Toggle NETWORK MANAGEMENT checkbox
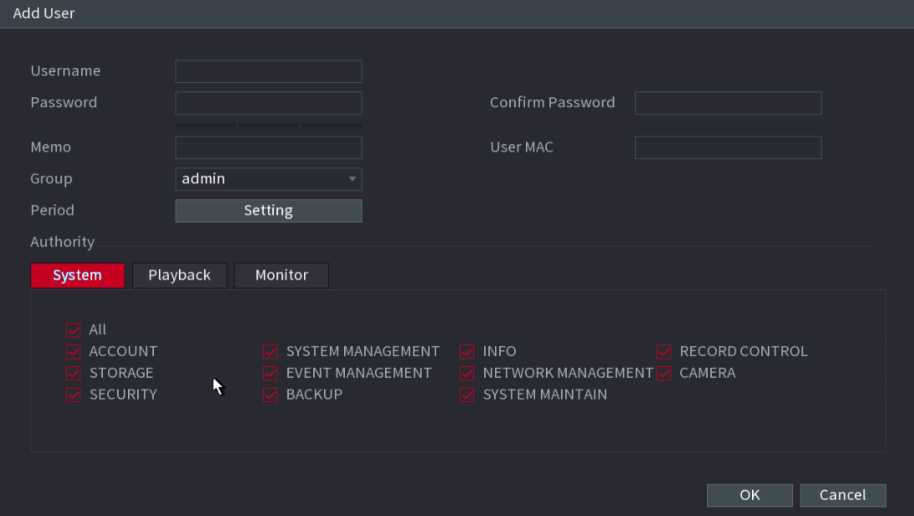 pyautogui.click(x=467, y=373)
